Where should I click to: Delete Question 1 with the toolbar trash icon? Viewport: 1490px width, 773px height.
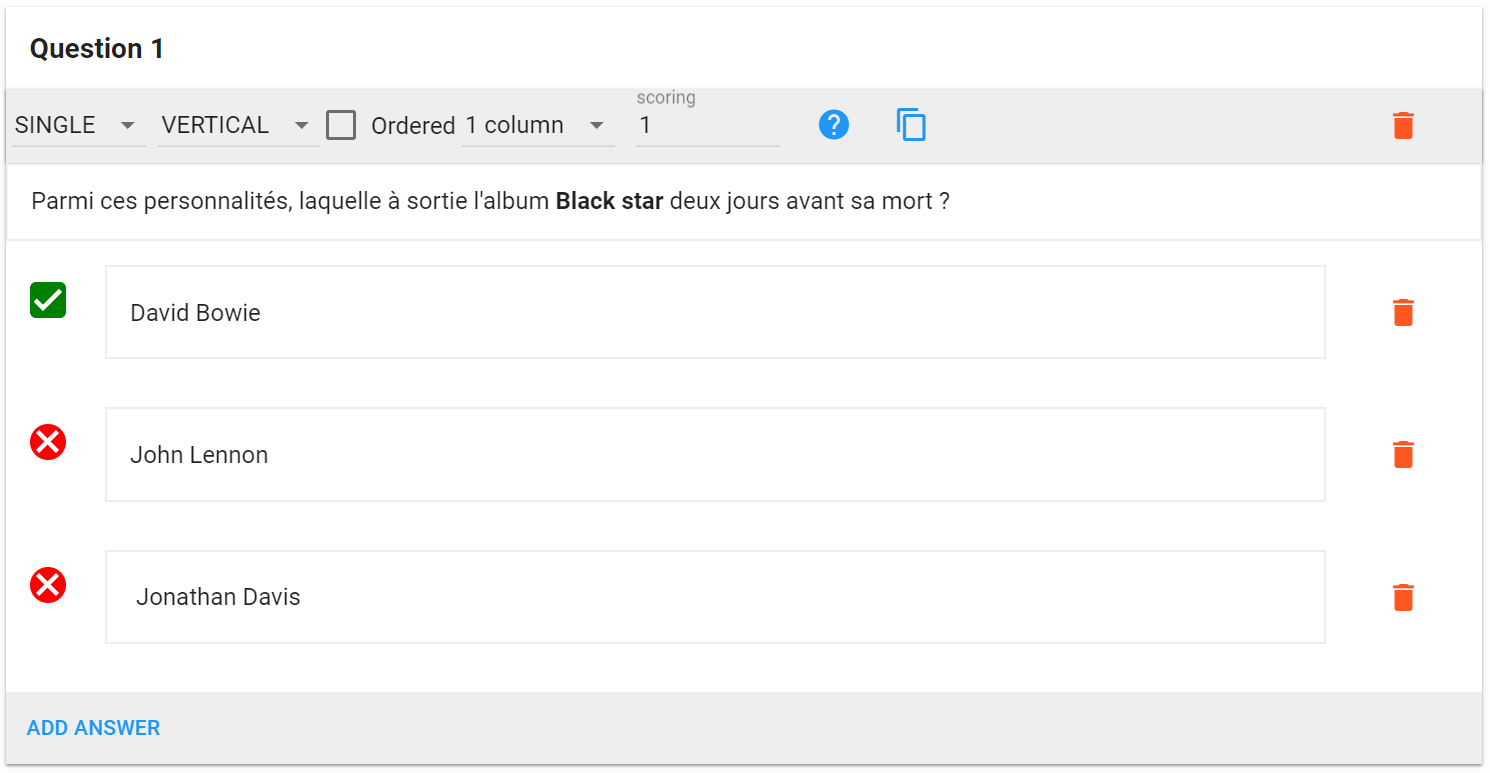(1403, 125)
